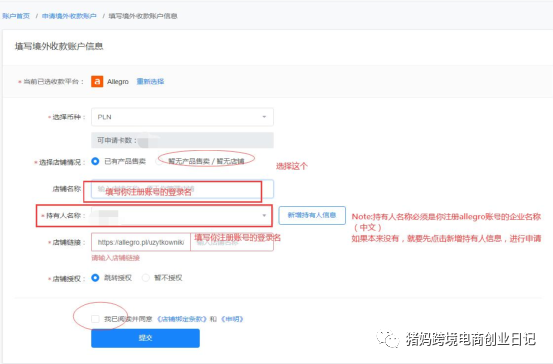Click the blue 提交 button

pyautogui.click(x=145, y=338)
